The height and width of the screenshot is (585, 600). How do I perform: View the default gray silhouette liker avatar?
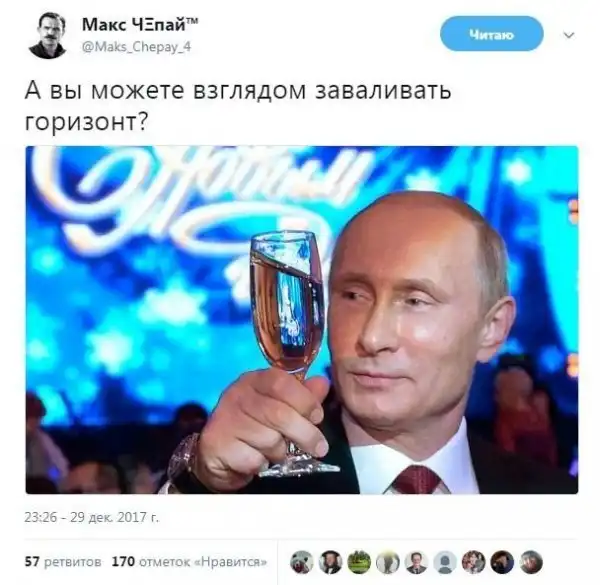click(445, 562)
